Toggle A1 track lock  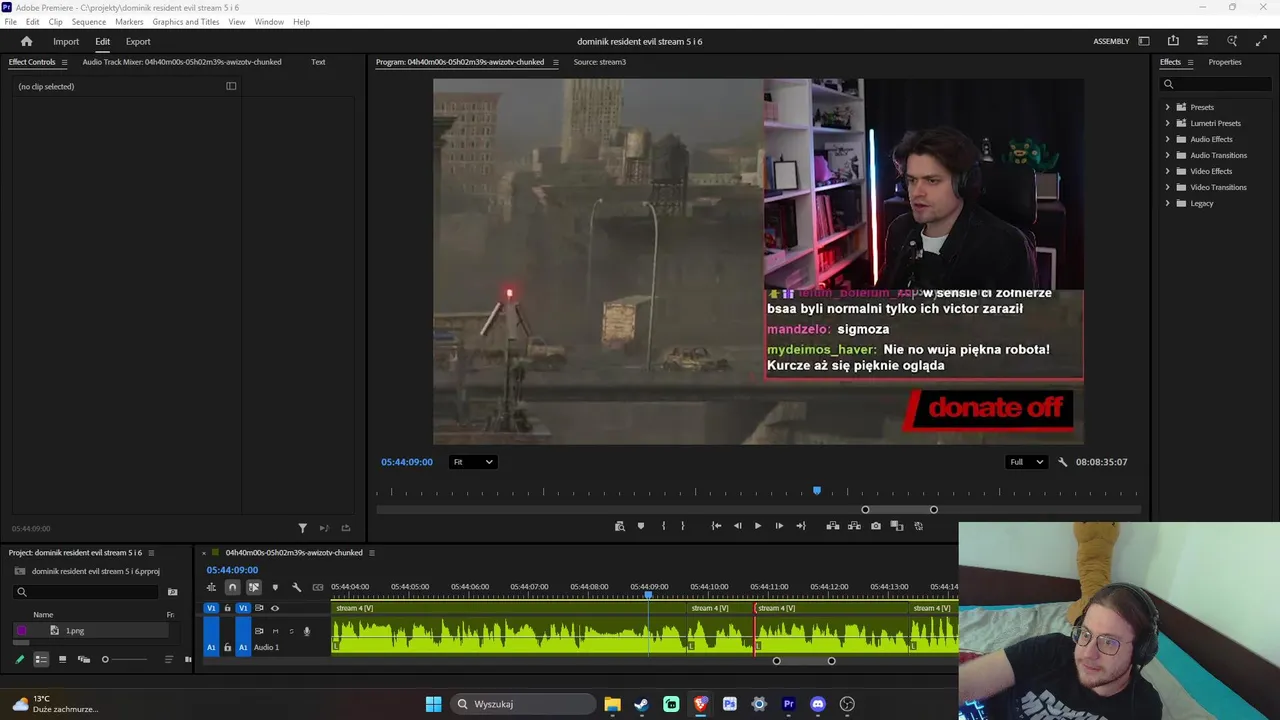pos(227,647)
